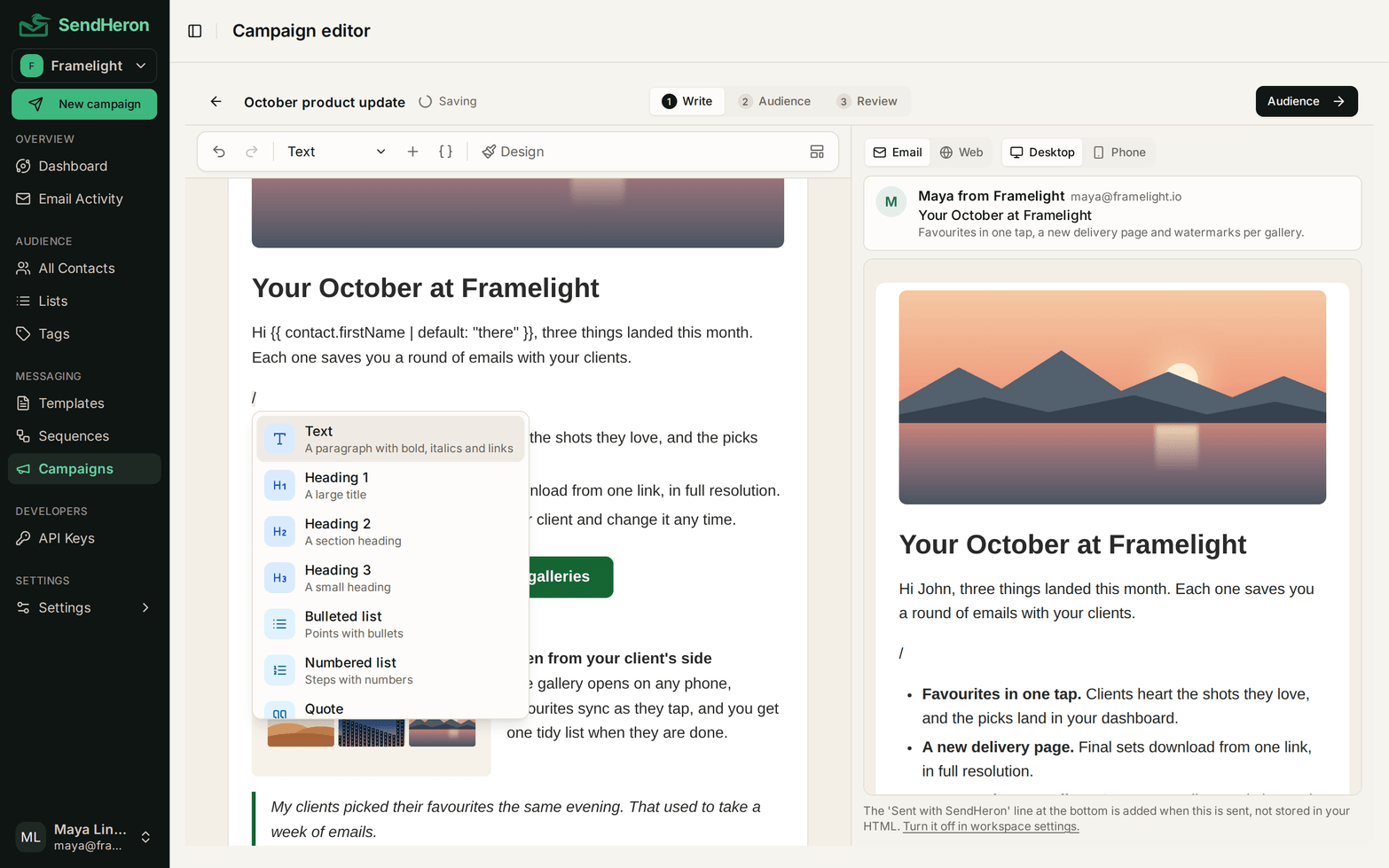Screen dimensions: 1389x868
Task: Switch preview to Desktop
Action: click(x=1042, y=152)
